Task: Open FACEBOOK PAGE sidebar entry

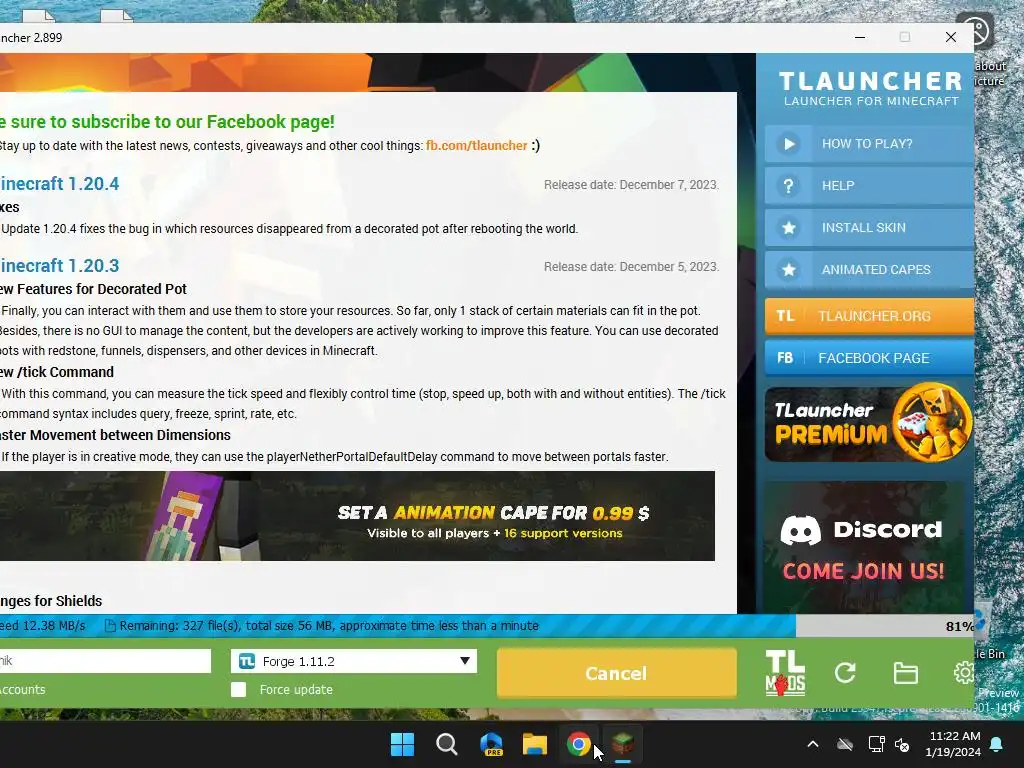Action: click(869, 358)
